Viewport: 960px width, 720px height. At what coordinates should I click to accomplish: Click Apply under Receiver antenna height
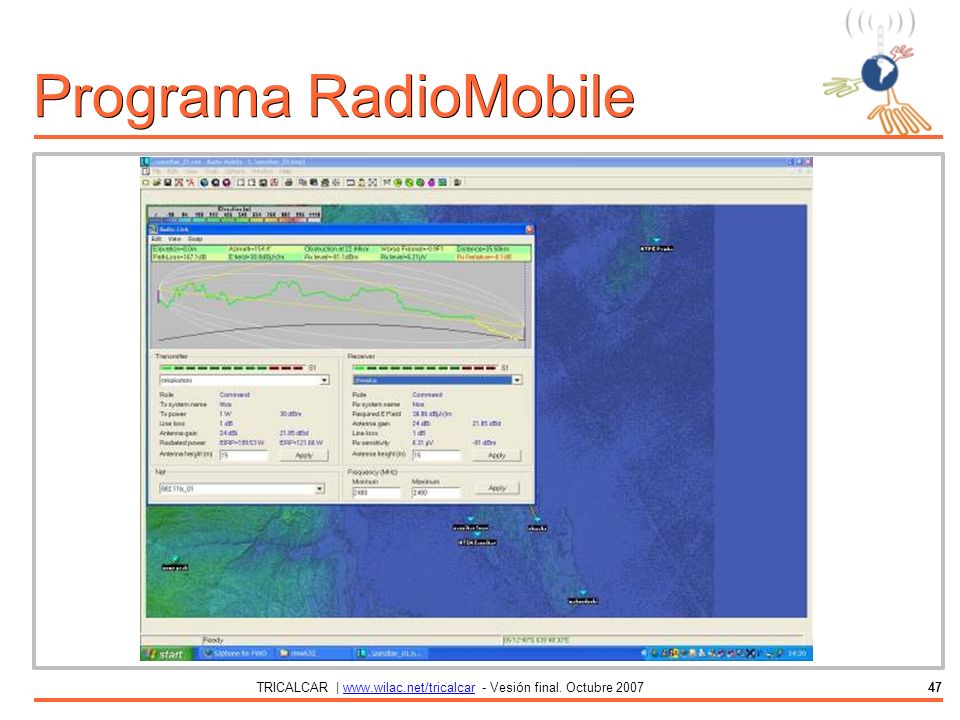point(497,456)
